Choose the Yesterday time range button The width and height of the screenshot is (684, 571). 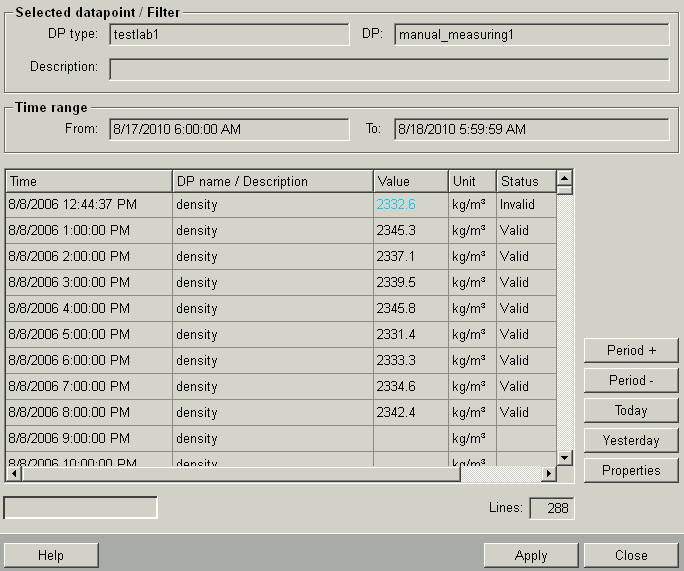click(631, 441)
